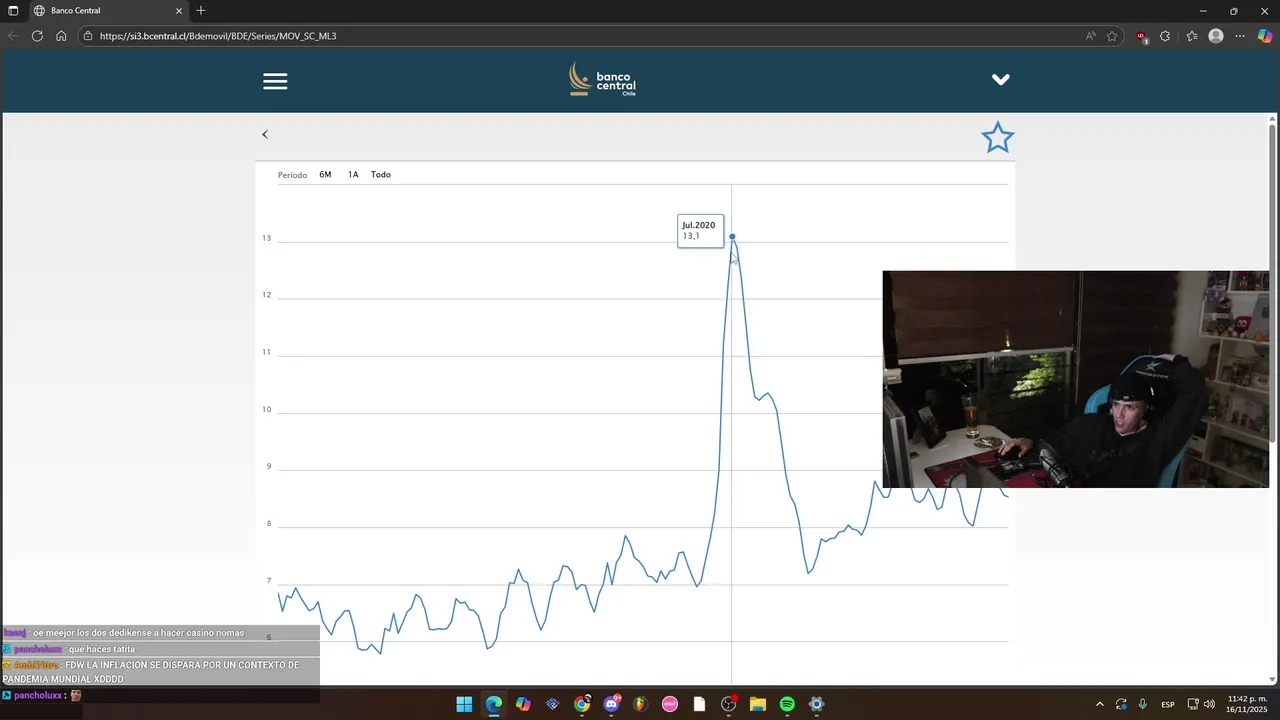Show hidden system tray icons
1280x720 pixels.
point(1100,704)
